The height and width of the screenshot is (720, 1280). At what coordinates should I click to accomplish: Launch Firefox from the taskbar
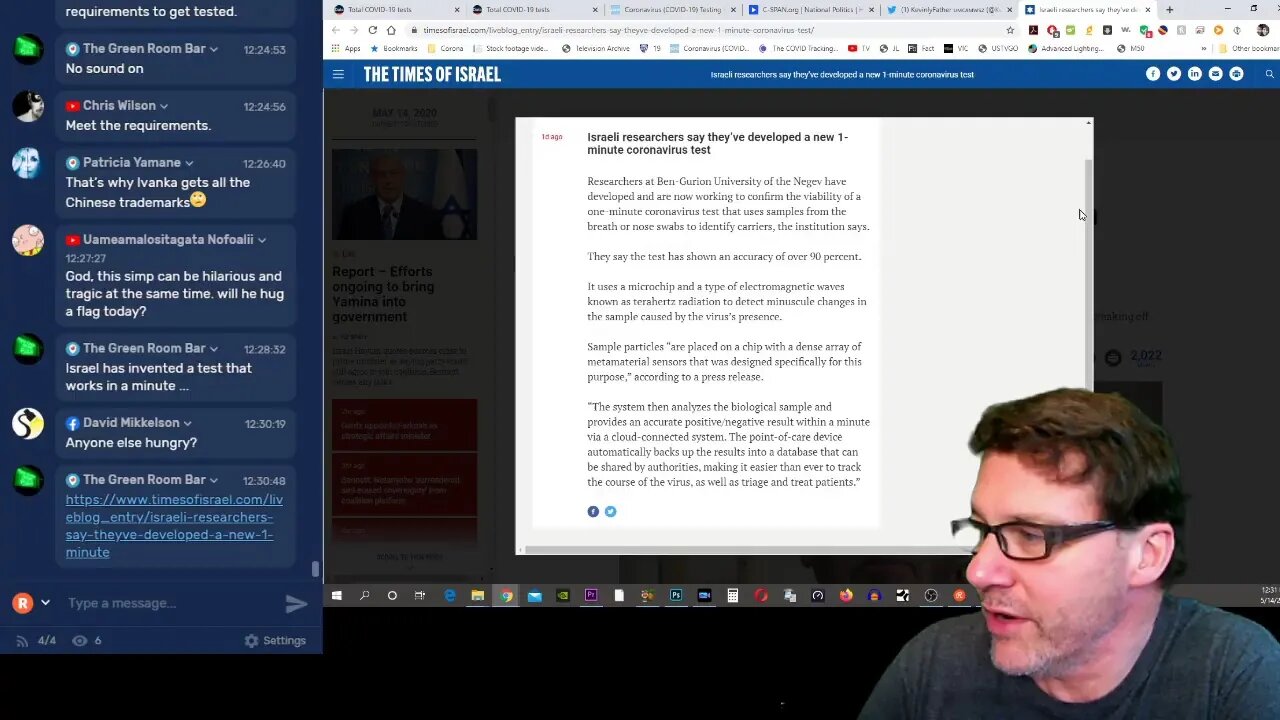coord(846,595)
